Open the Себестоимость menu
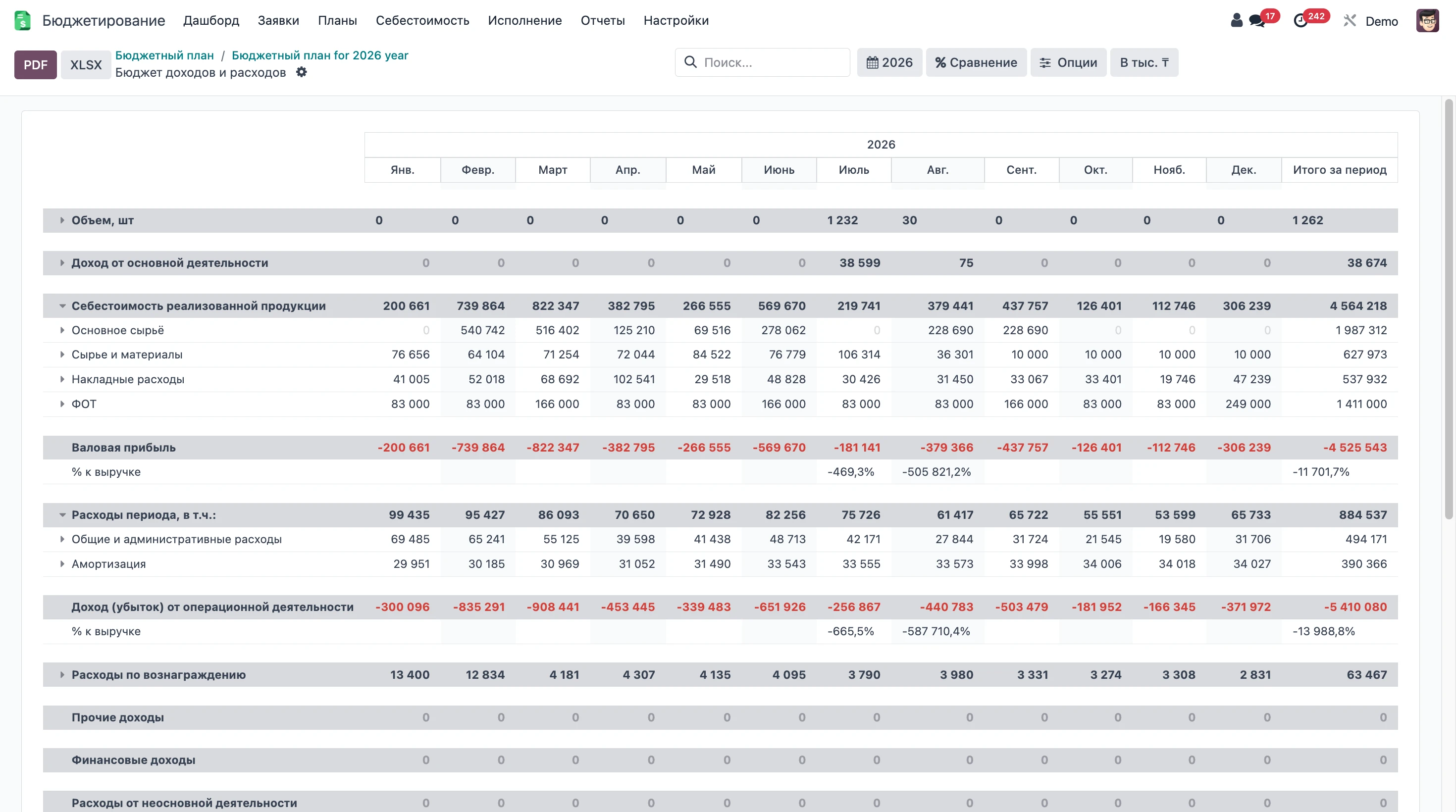The width and height of the screenshot is (1456, 812). 422,20
